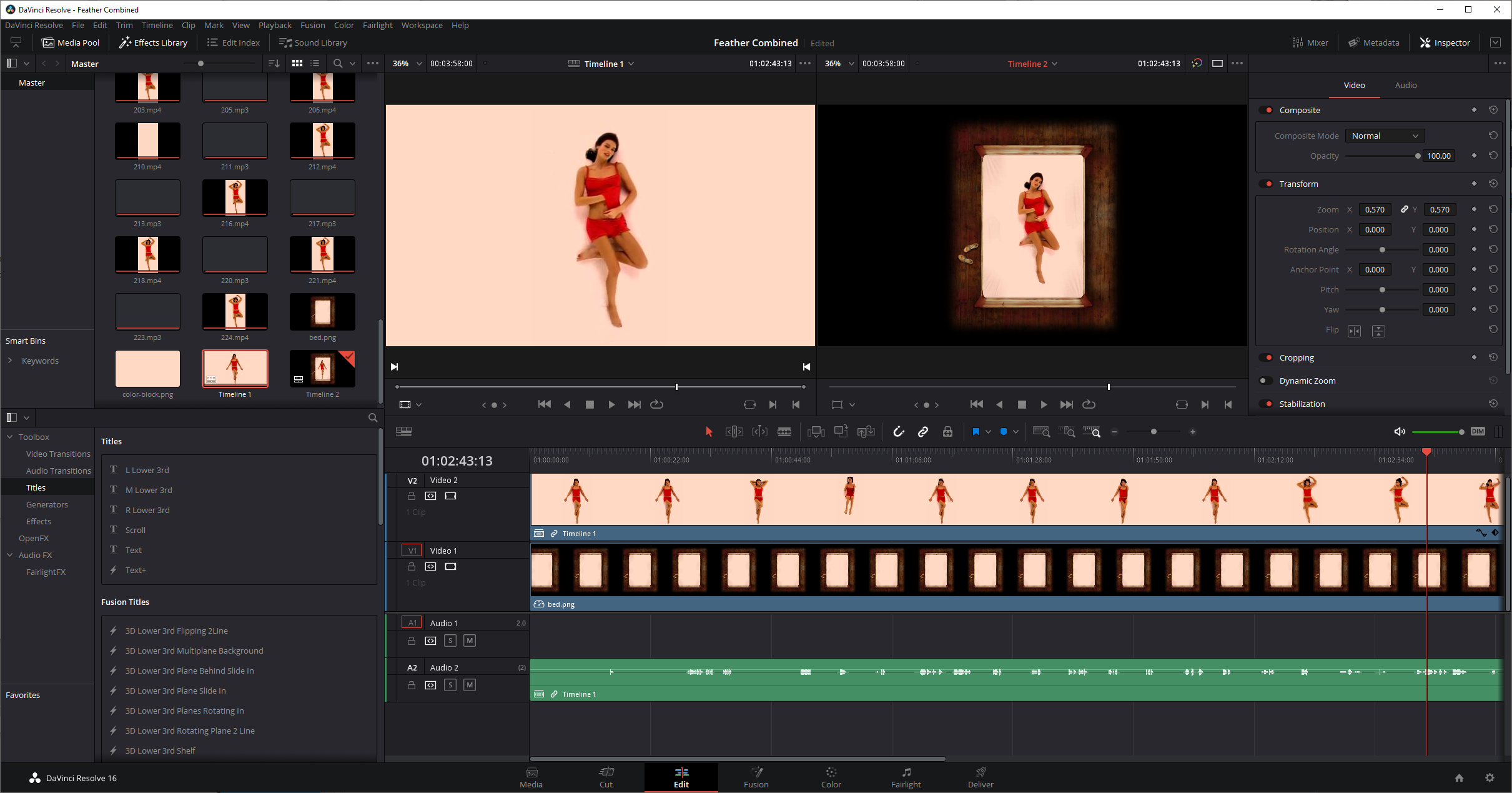Open the marker color dropdown arrow
The height and width of the screenshot is (793, 1512).
1015,432
